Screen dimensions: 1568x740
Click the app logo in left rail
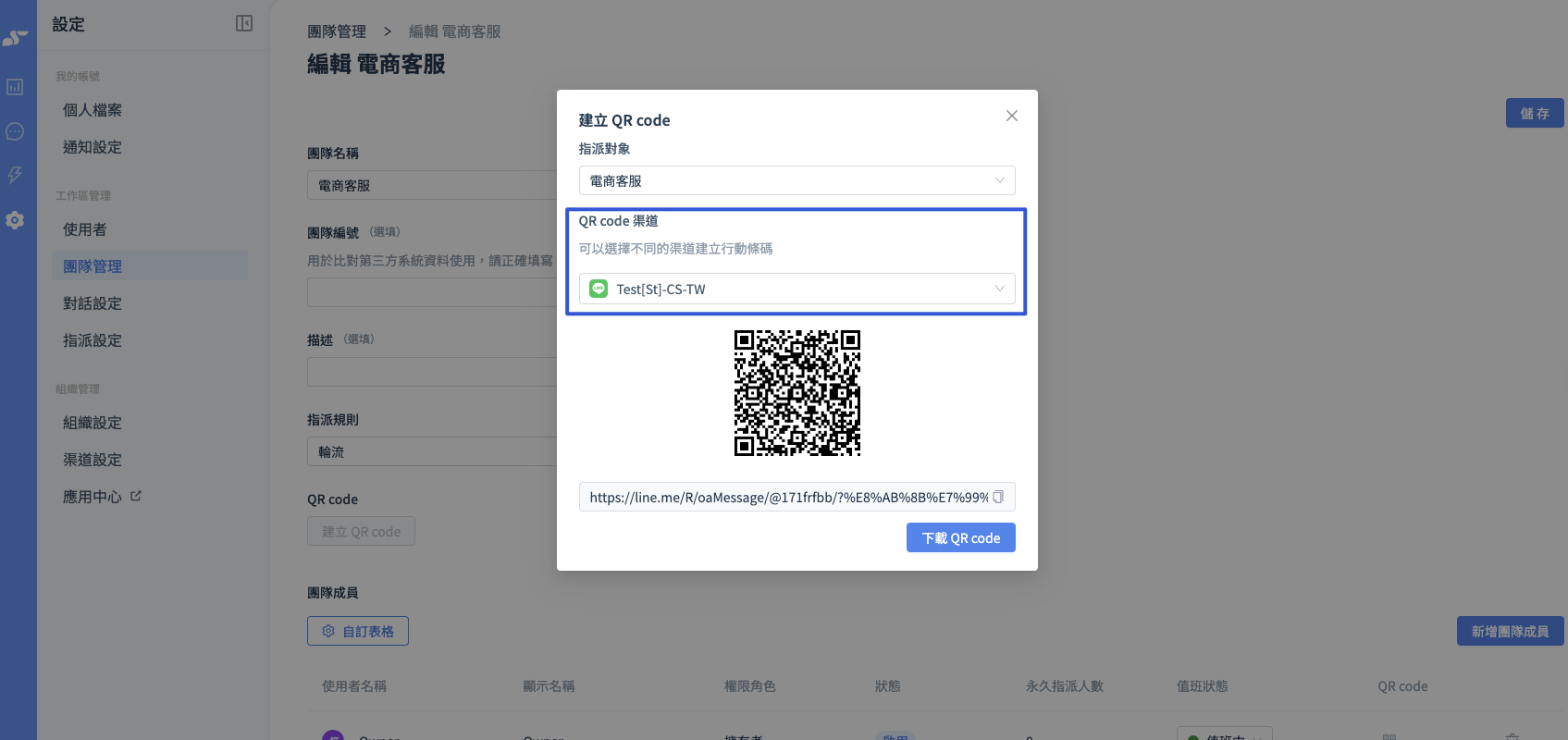pyautogui.click(x=15, y=38)
